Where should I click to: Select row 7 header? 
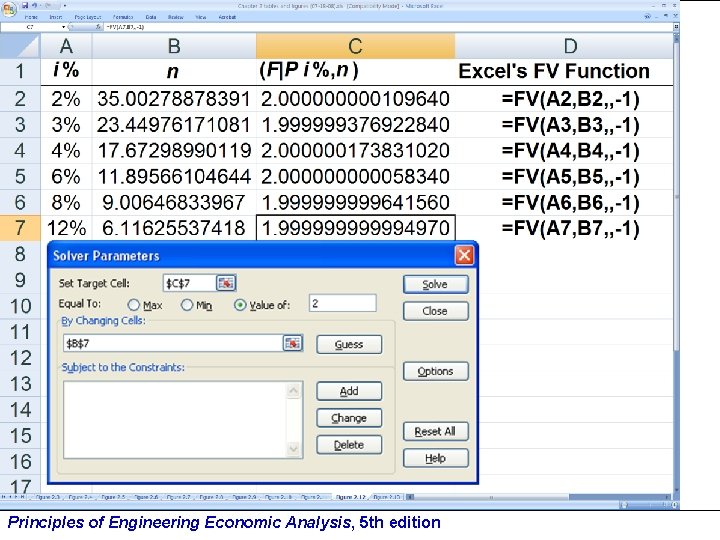point(20,228)
